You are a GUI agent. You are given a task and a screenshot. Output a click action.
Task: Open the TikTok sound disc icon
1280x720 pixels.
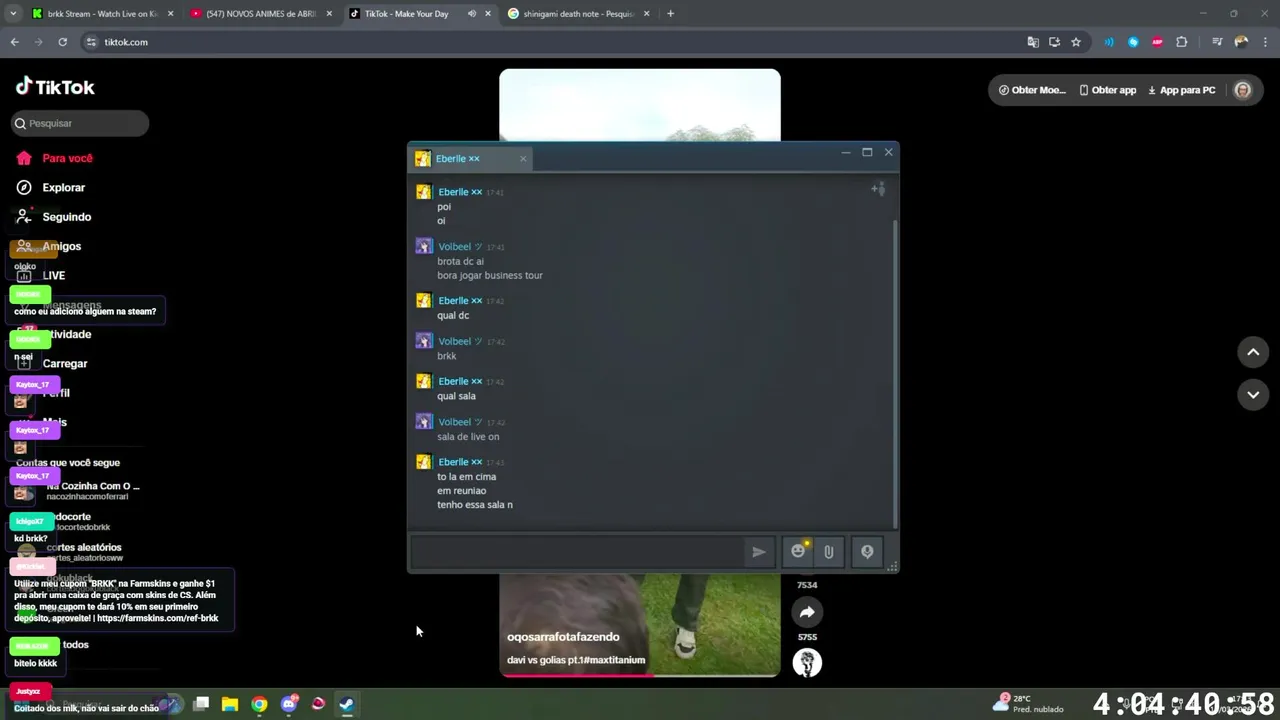click(x=807, y=662)
